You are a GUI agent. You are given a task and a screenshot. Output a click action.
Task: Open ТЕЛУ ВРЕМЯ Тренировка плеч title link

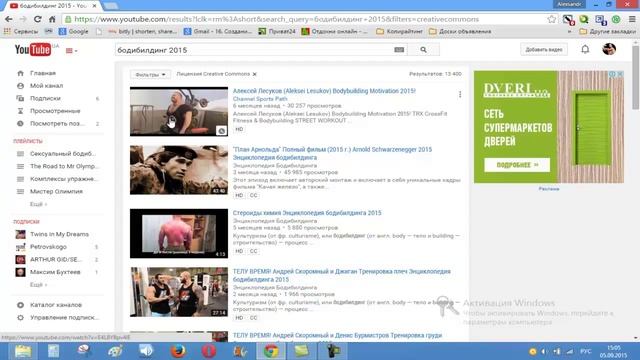(x=342, y=276)
